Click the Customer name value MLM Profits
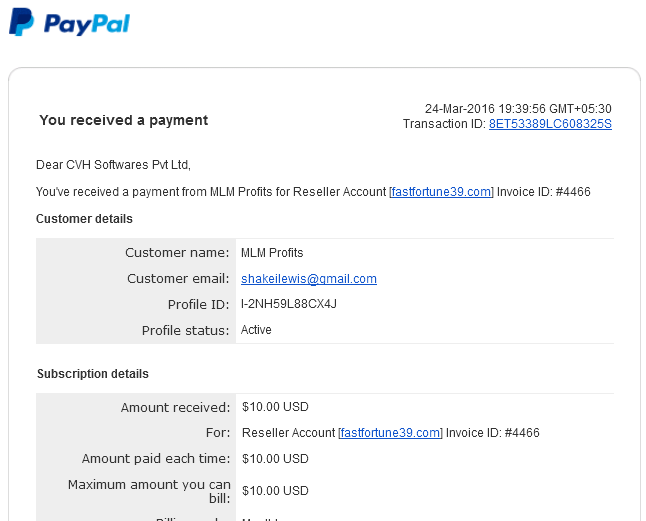The width and height of the screenshot is (646, 521). [x=272, y=252]
